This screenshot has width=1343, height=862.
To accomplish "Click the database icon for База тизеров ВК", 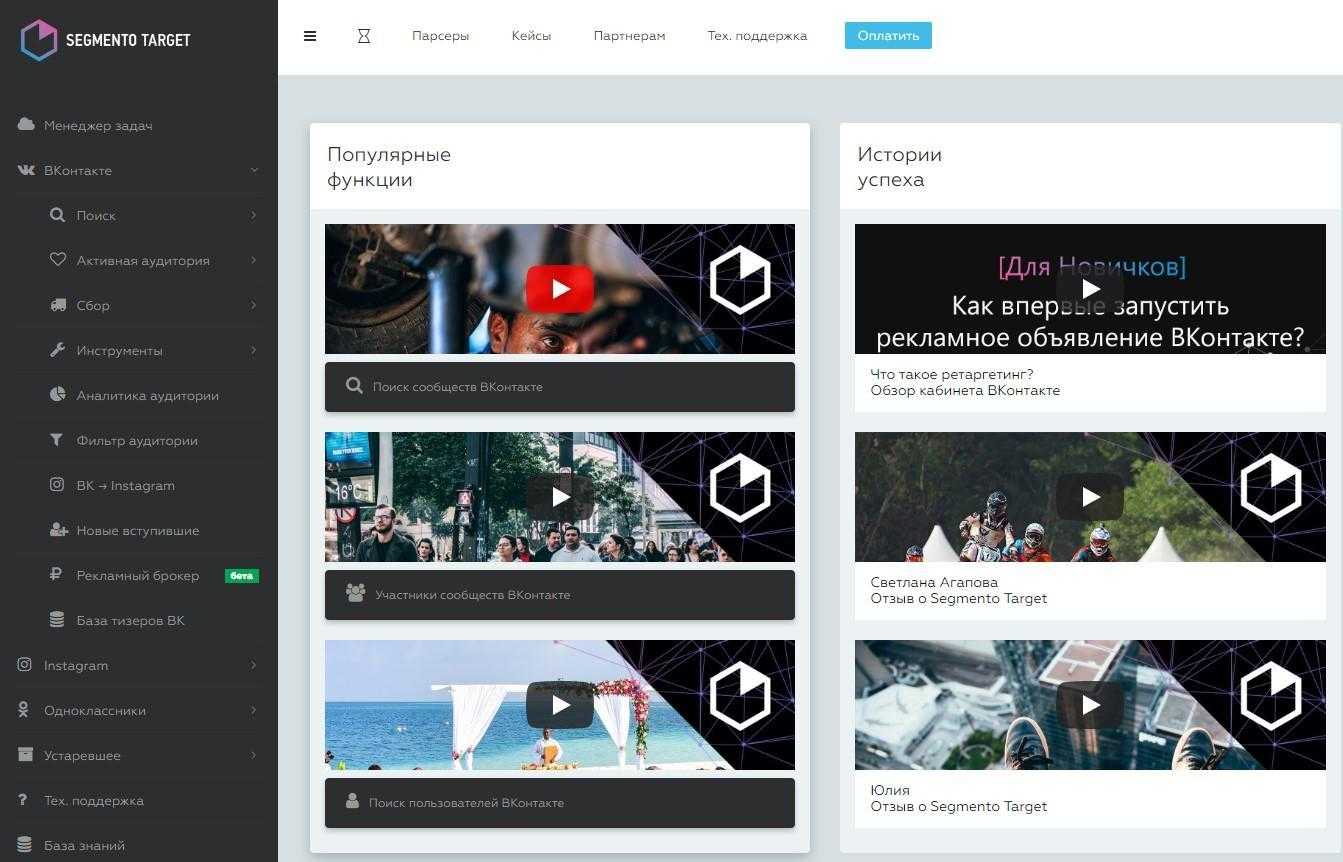I will pyautogui.click(x=57, y=620).
